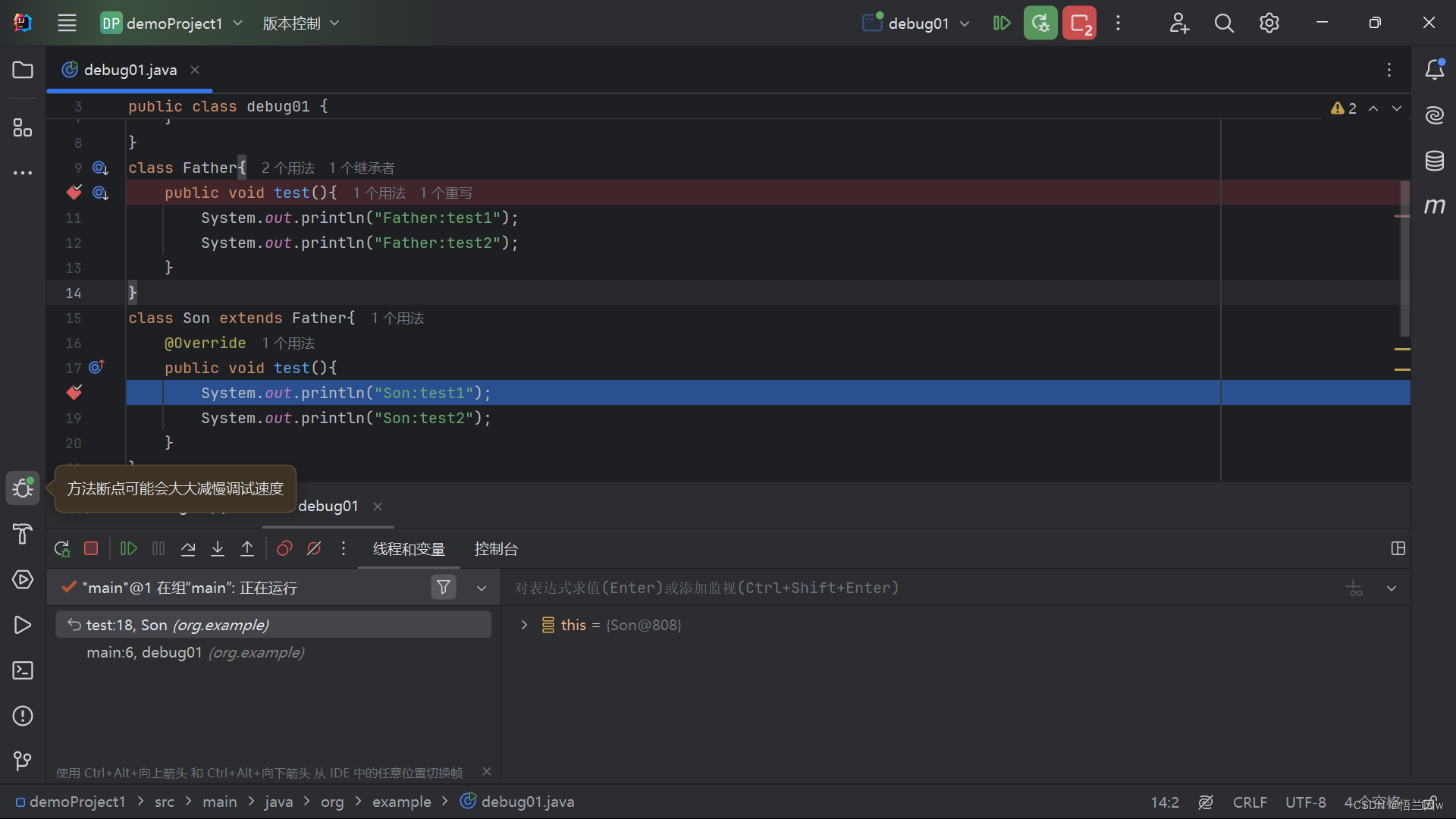Open the Project tool window

(x=23, y=70)
